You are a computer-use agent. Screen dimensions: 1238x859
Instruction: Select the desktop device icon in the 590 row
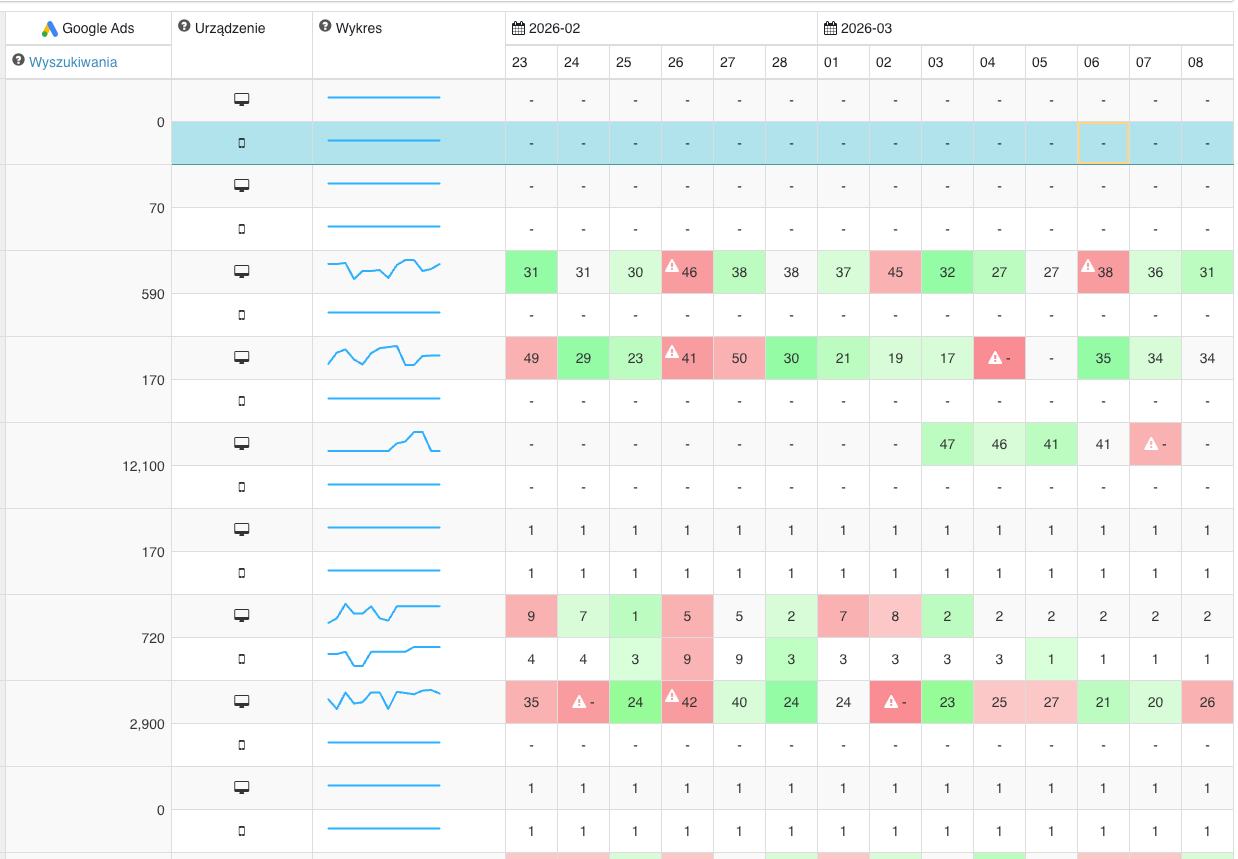[241, 272]
